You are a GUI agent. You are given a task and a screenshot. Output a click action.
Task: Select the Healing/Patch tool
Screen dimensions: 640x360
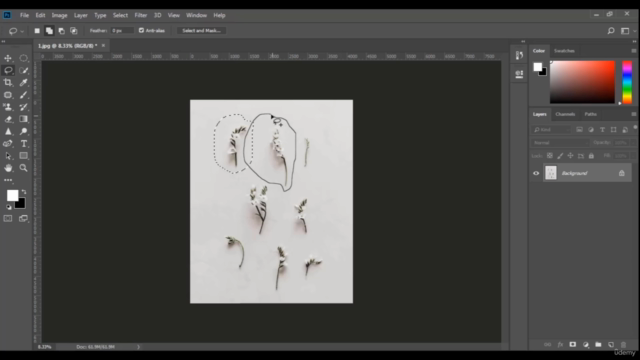pyautogui.click(x=8, y=95)
